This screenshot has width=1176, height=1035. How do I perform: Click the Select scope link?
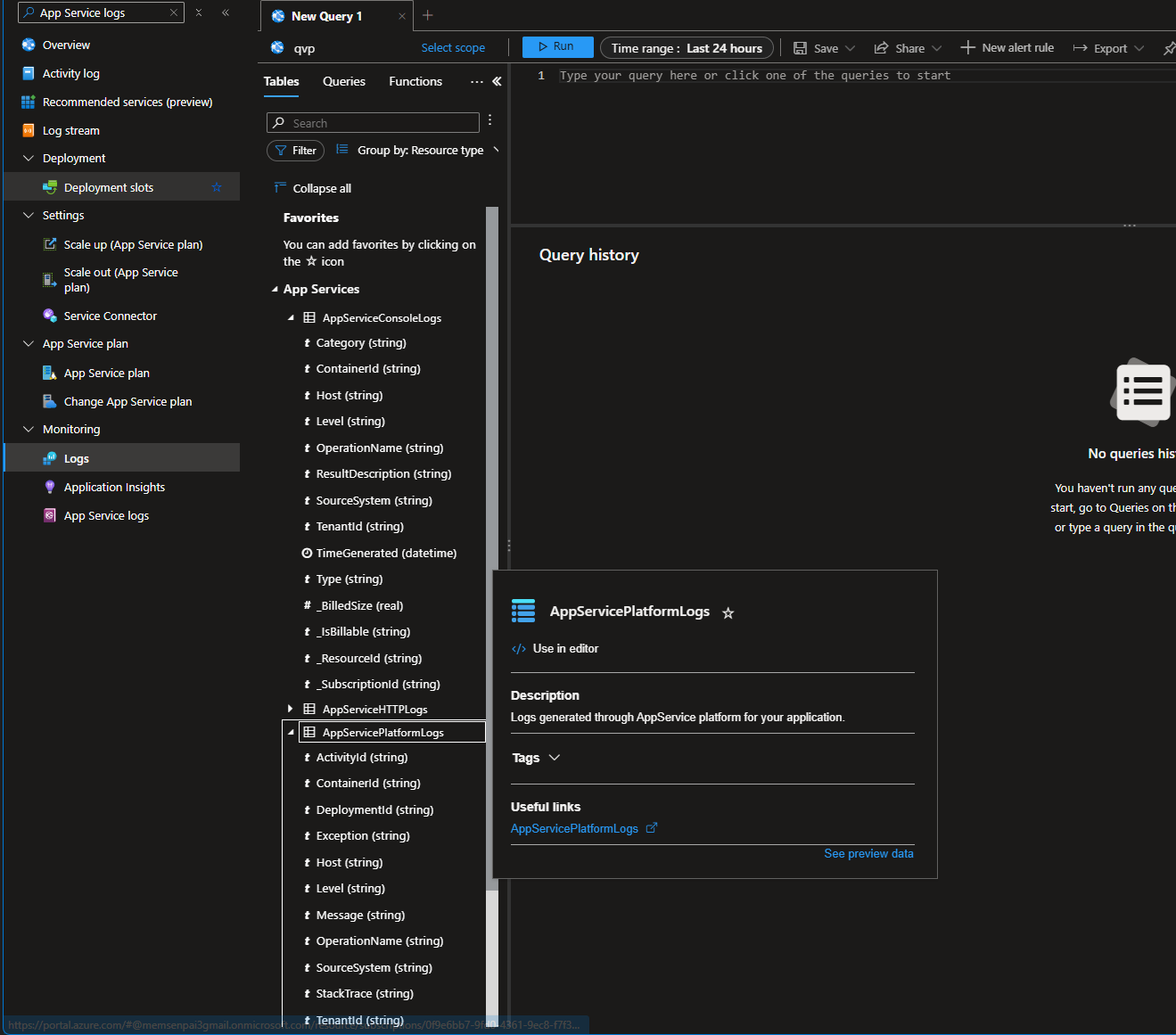tap(453, 48)
